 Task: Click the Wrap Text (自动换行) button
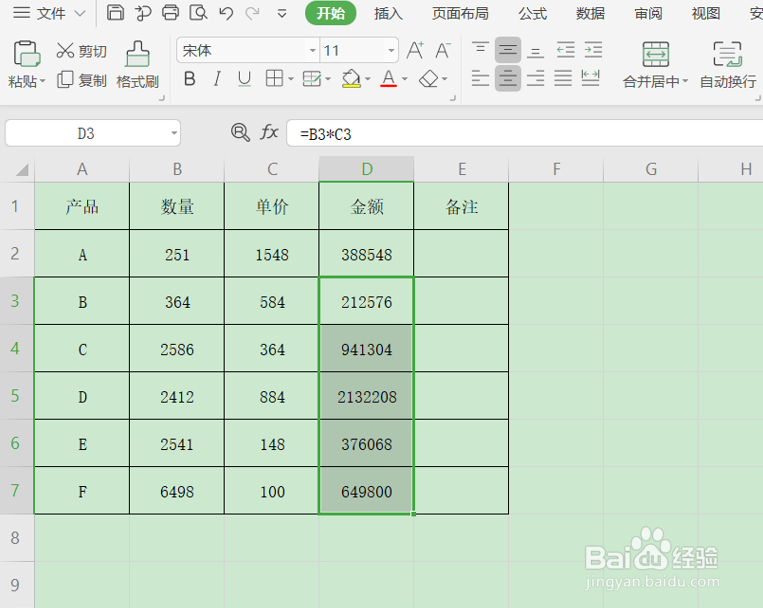click(728, 65)
